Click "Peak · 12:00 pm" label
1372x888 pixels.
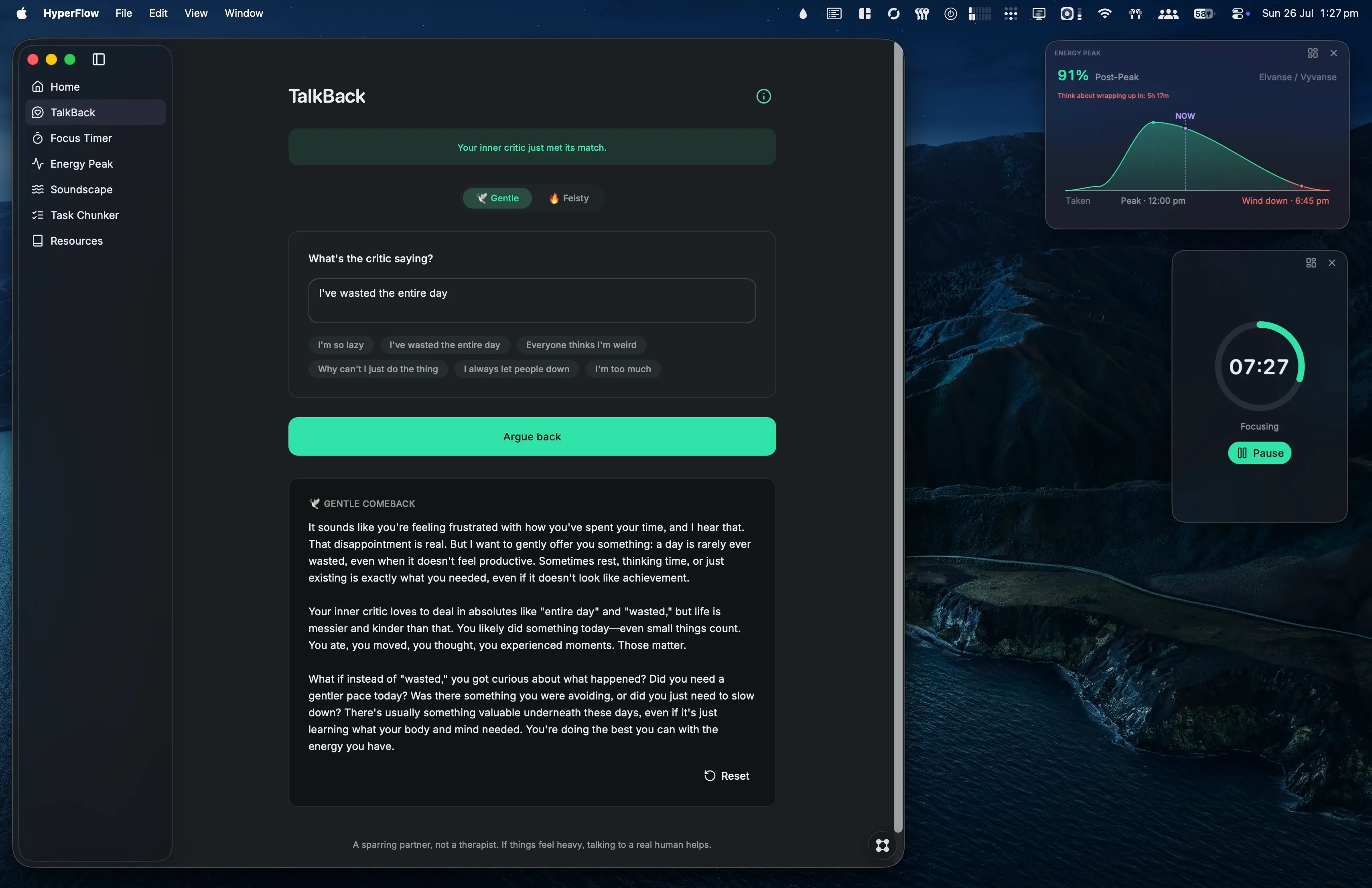coord(1153,201)
